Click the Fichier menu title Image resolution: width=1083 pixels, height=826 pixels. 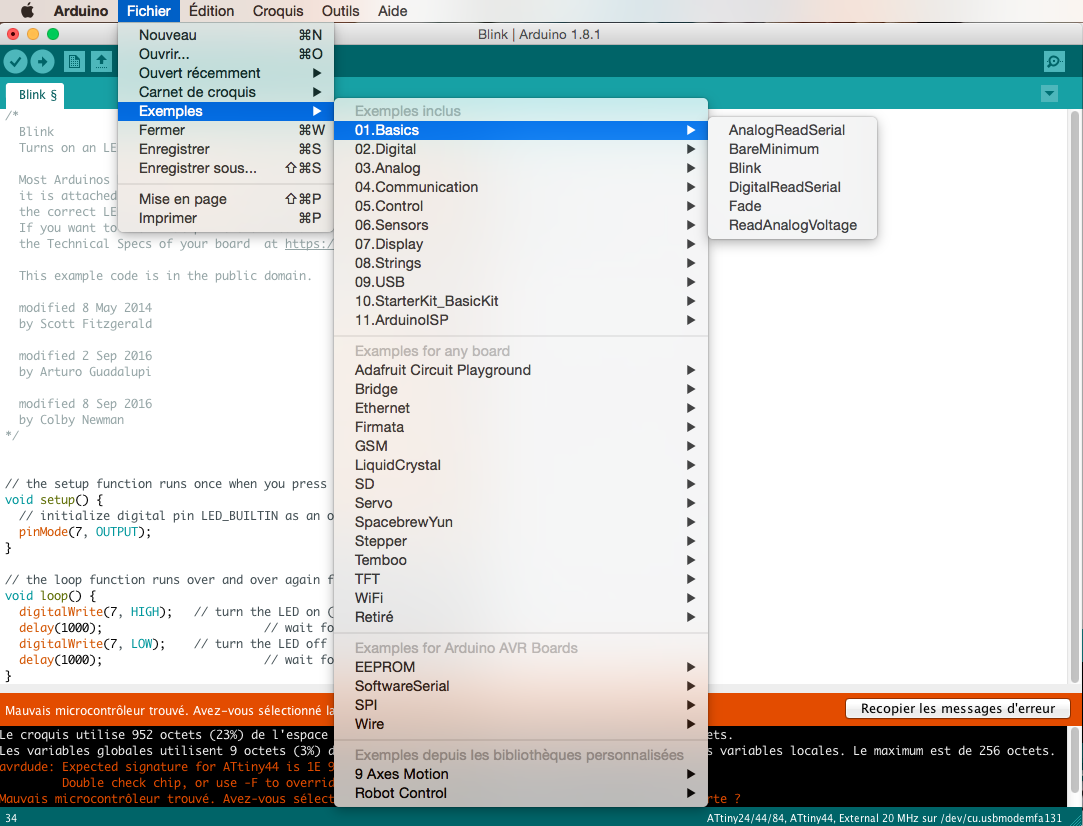coord(148,10)
